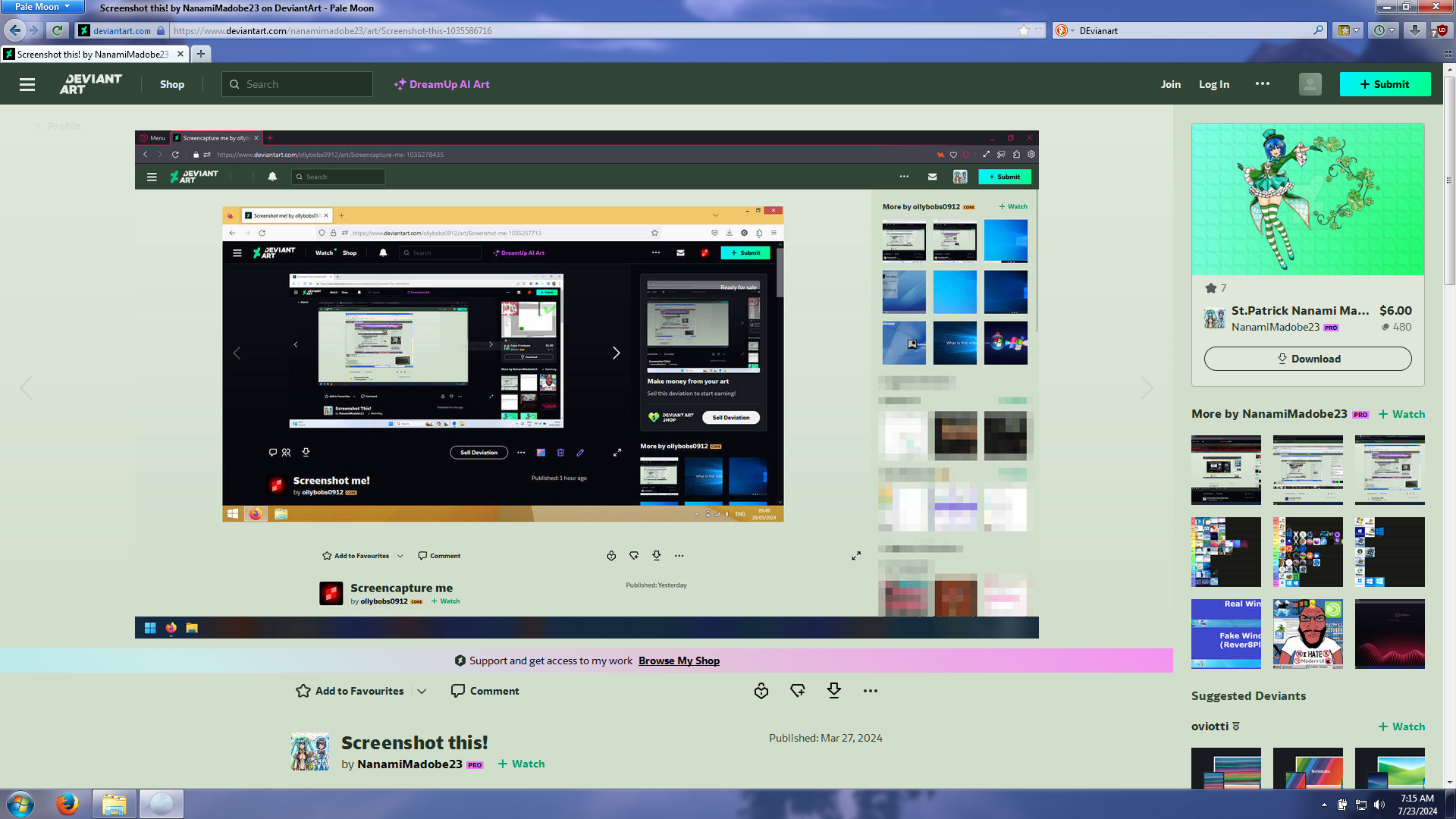1456x819 pixels.
Task: Click the small seller avatar in shop card
Action: tap(1214, 318)
